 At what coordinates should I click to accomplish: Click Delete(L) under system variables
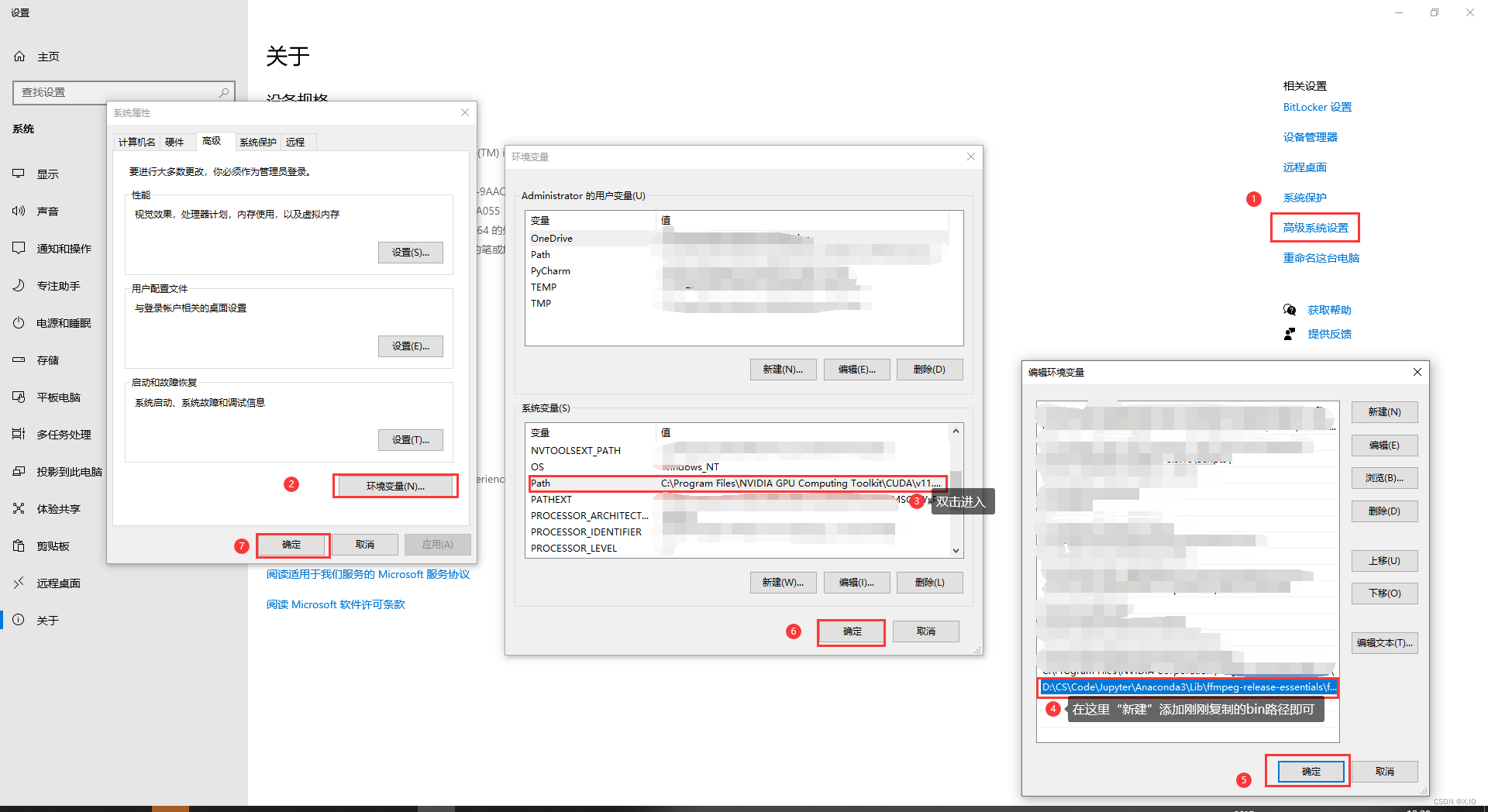(930, 583)
